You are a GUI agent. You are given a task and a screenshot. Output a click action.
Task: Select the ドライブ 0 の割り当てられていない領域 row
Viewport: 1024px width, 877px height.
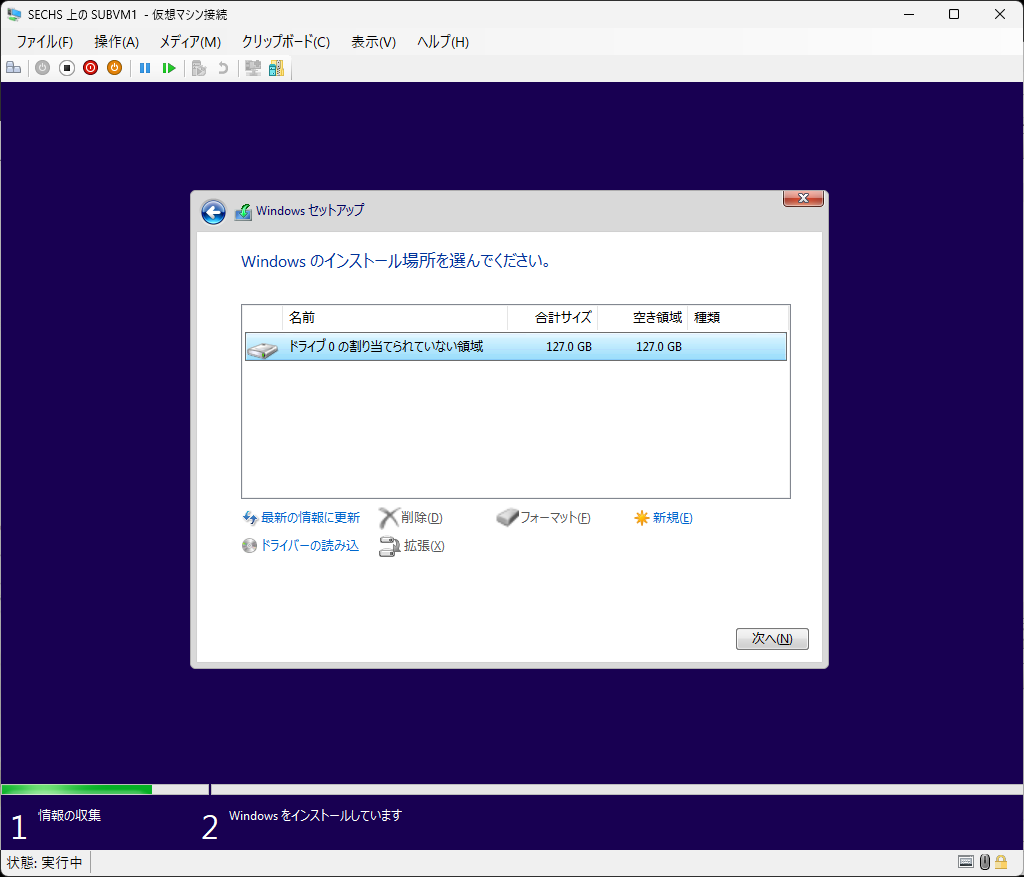point(516,347)
